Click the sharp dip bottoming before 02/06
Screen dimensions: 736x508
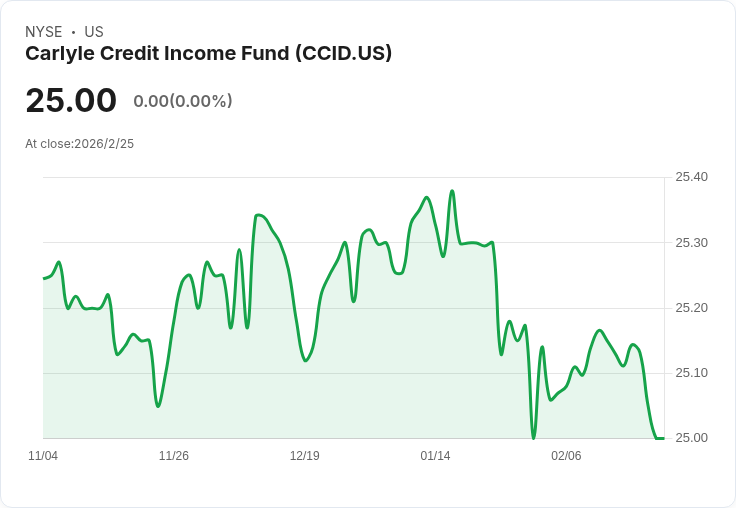(x=533, y=437)
